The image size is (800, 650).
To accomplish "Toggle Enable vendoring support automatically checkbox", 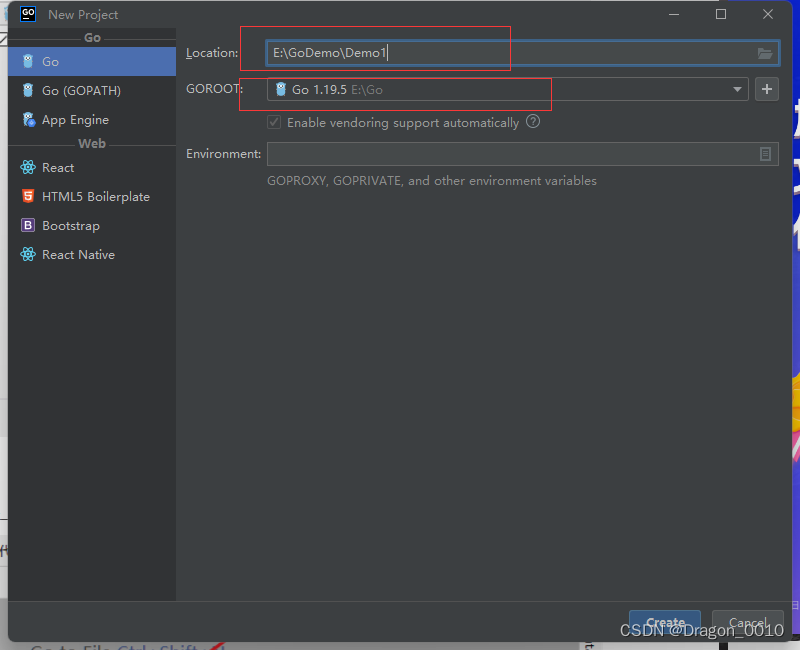I will click(x=274, y=122).
